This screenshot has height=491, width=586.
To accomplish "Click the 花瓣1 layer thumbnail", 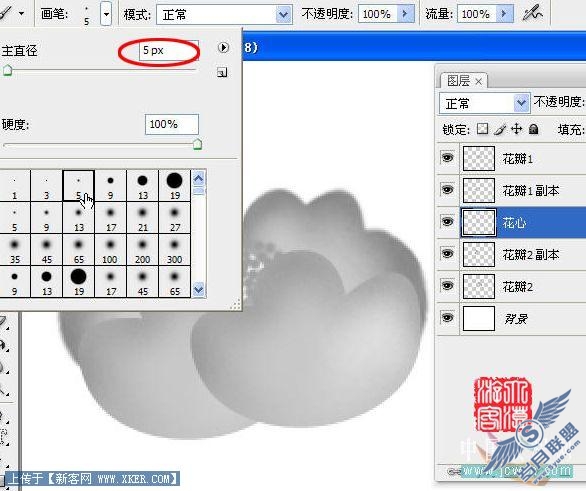I will (x=479, y=158).
